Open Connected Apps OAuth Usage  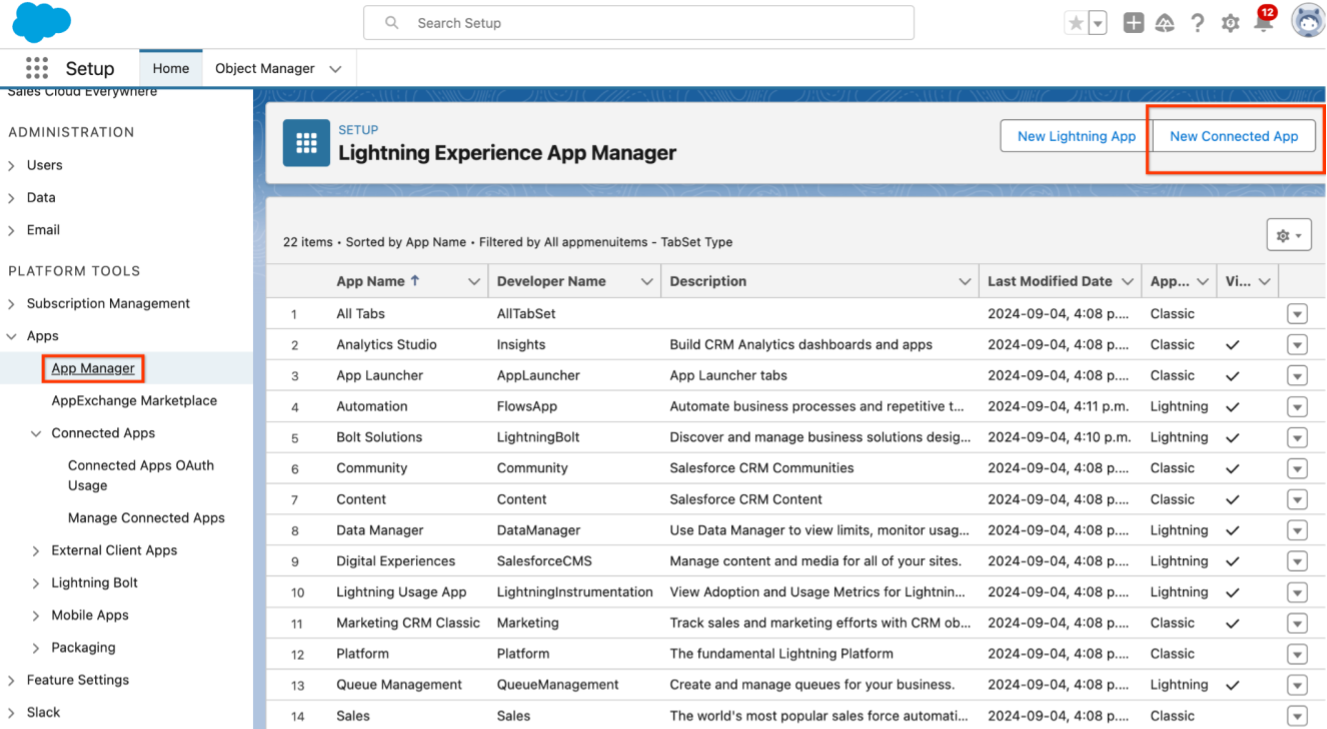141,475
